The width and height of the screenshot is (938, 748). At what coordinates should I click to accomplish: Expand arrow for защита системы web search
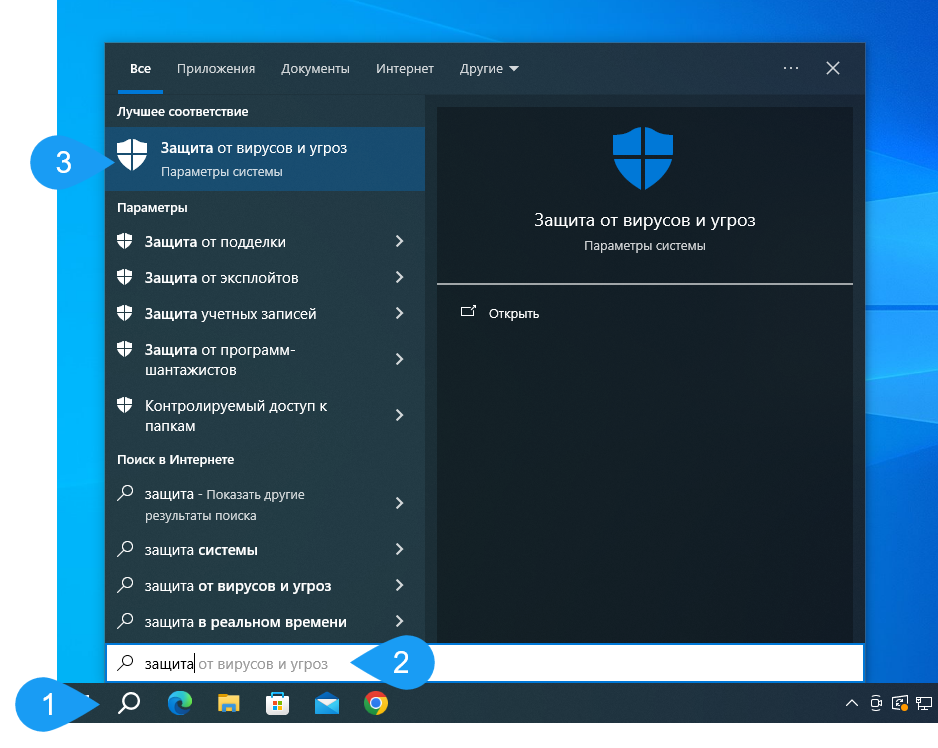tap(399, 550)
